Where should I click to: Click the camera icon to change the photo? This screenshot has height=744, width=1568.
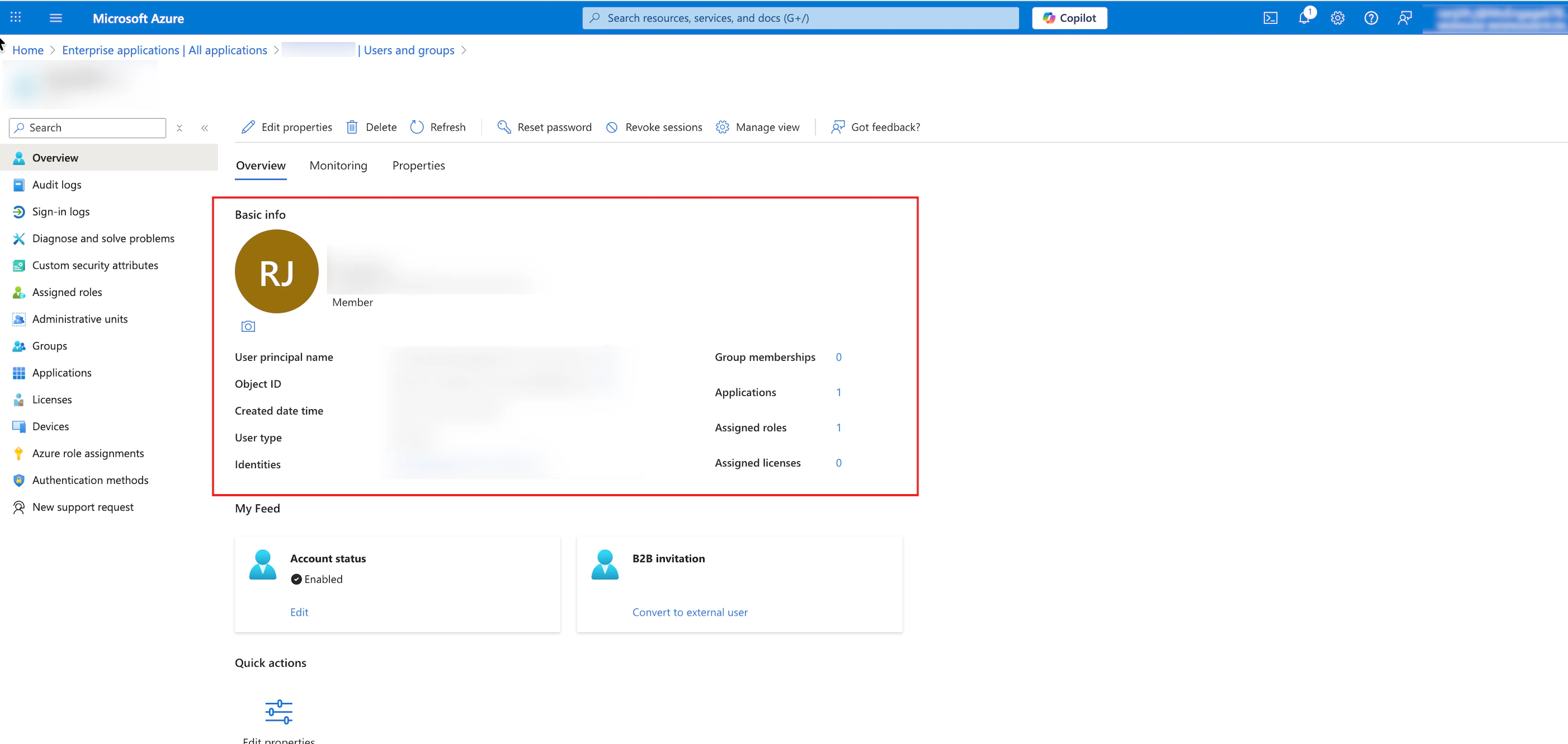[248, 327]
